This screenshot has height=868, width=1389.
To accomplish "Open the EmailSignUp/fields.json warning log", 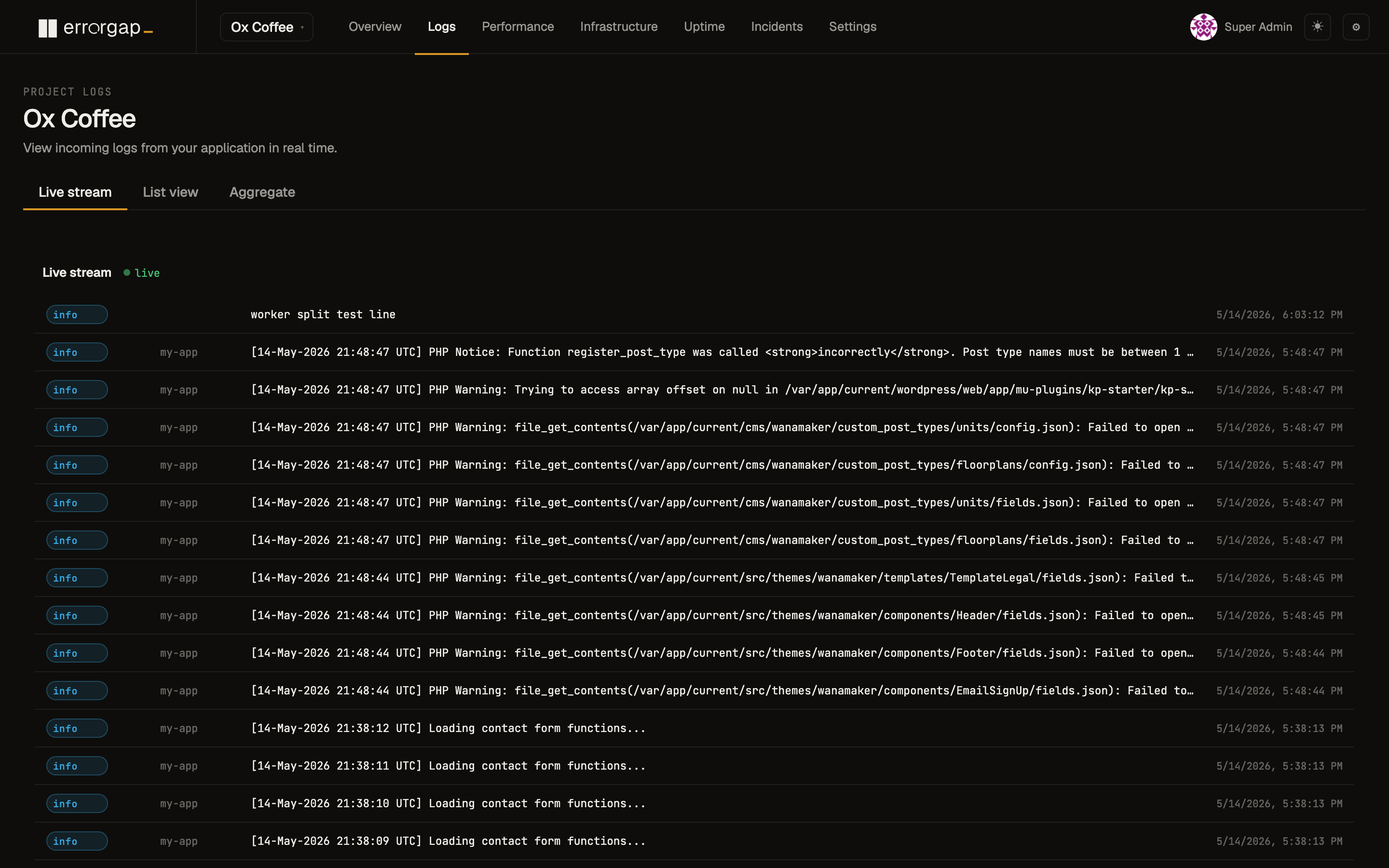I will click(722, 691).
